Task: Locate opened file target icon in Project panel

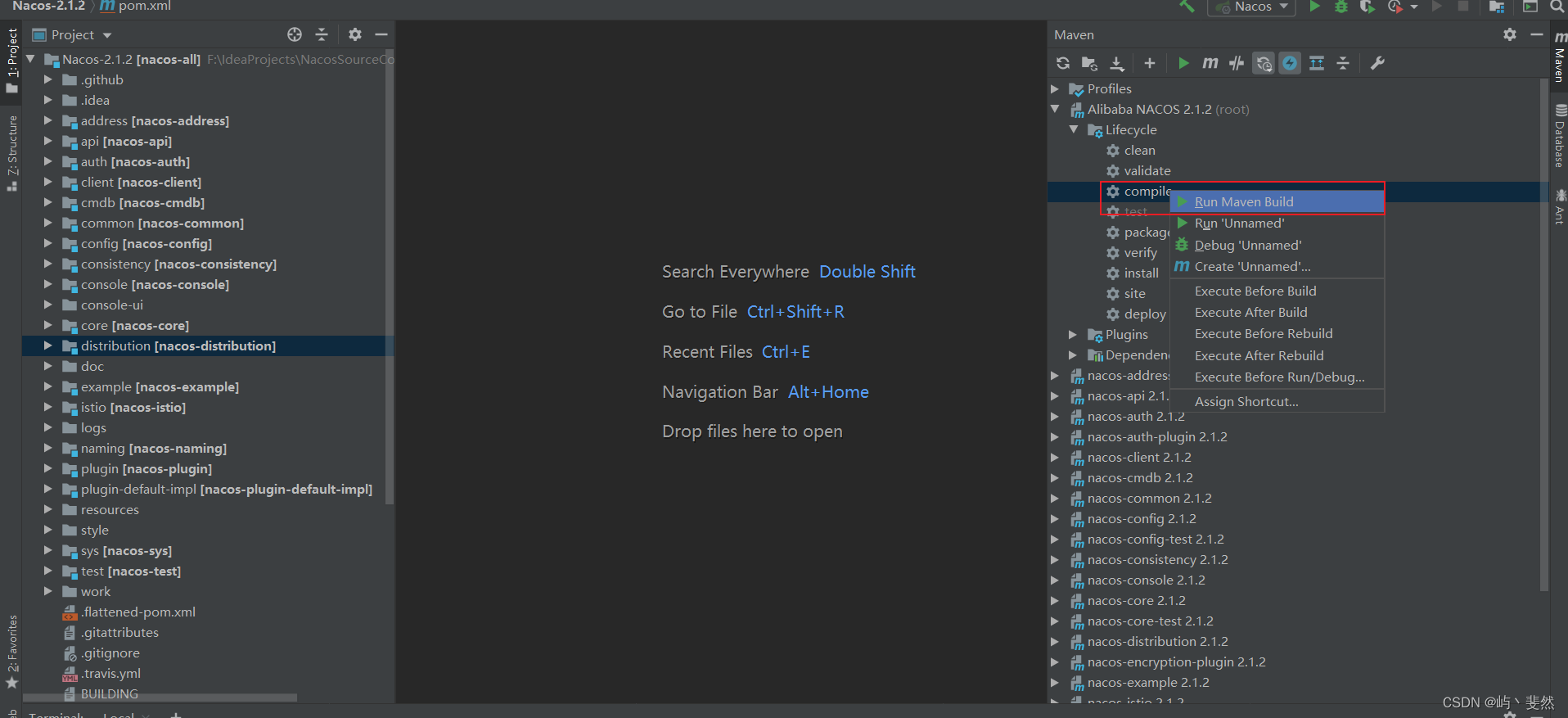Action: pos(295,34)
